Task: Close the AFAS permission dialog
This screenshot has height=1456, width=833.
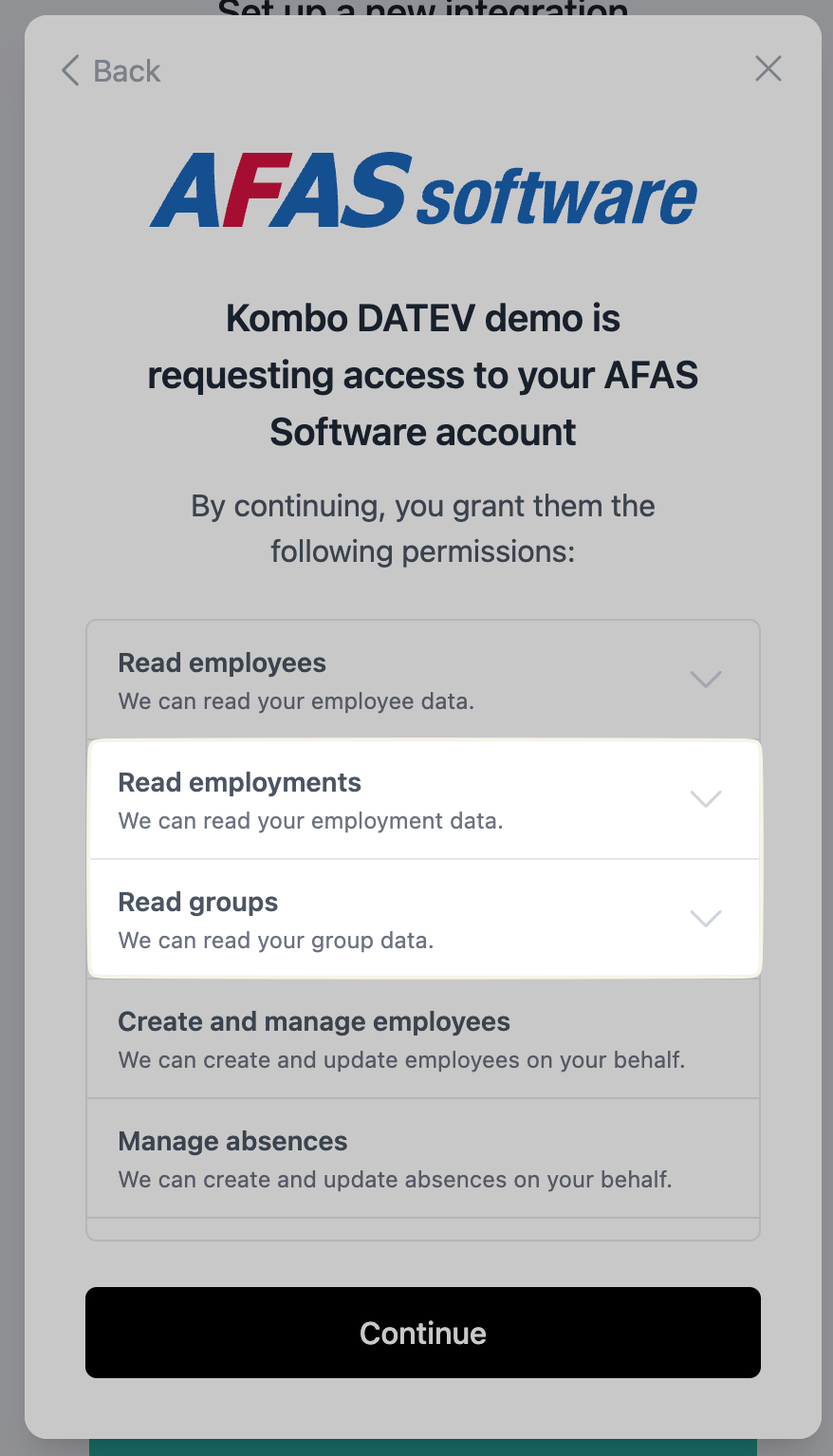Action: (768, 68)
